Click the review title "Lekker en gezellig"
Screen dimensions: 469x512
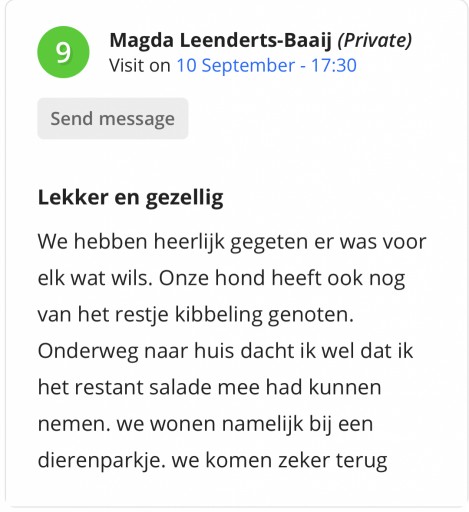coord(130,198)
